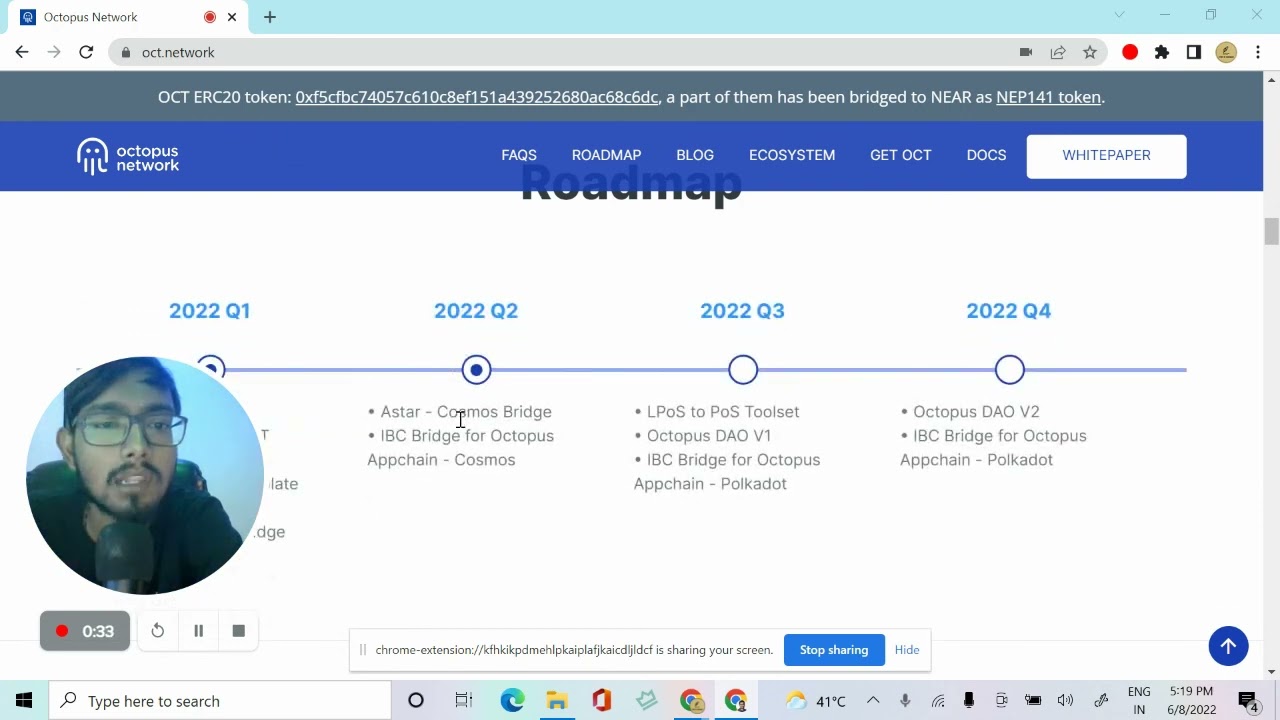Image resolution: width=1280 pixels, height=720 pixels.
Task: Open the Chrome profile avatar
Action: coord(1226,52)
